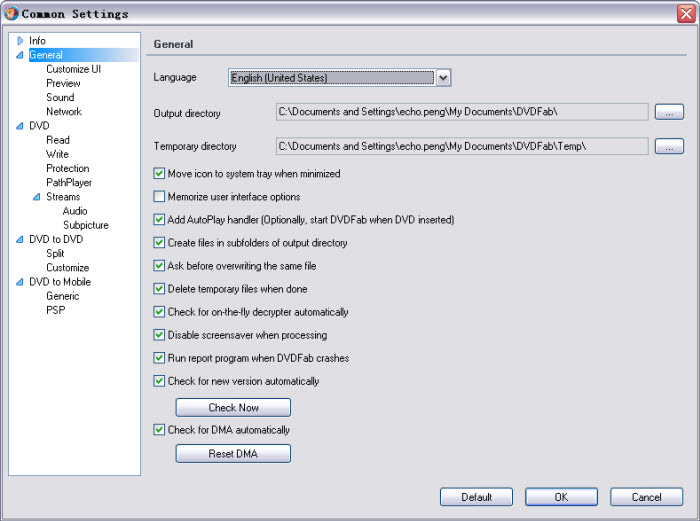Viewport: 700px width, 521px height.
Task: Collapse the DVD tree node arrow
Action: pyautogui.click(x=20, y=126)
